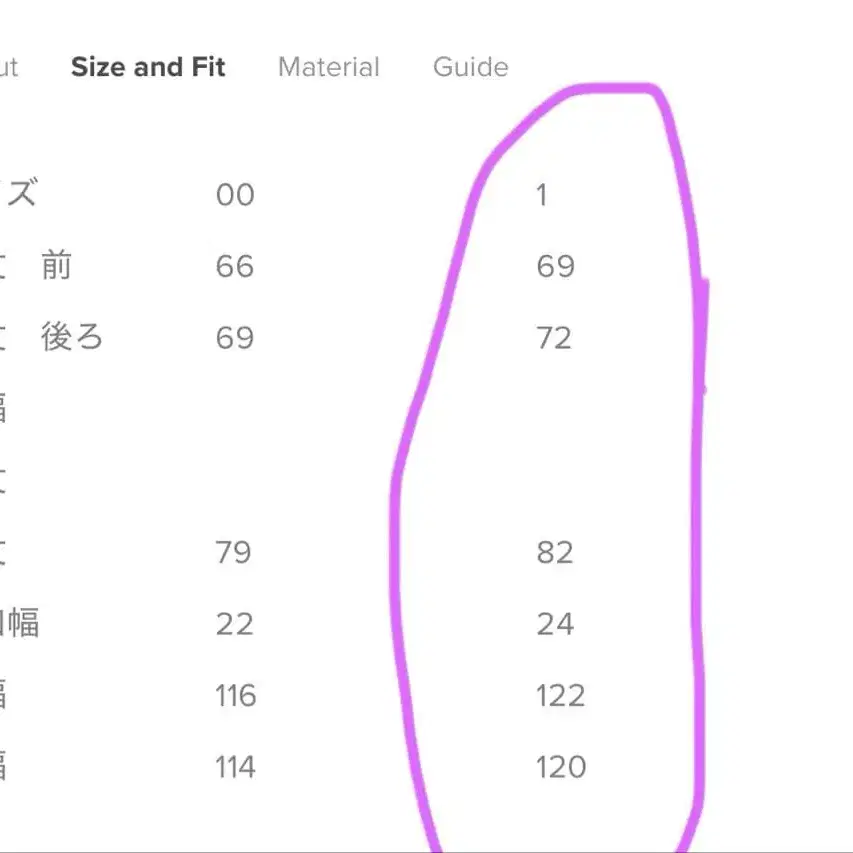Viewport: 853px width, 853px height.
Task: Click the circled bottom value 120
Action: (560, 767)
